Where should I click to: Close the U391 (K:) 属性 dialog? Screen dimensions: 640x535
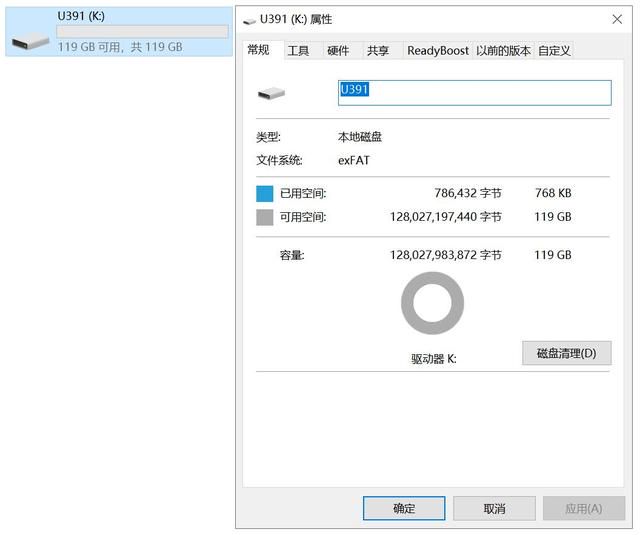point(617,19)
